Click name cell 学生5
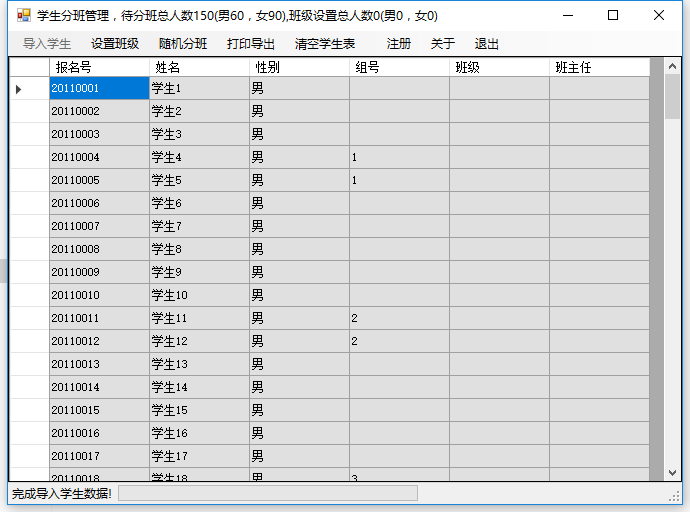The width and height of the screenshot is (690, 512). 199,180
